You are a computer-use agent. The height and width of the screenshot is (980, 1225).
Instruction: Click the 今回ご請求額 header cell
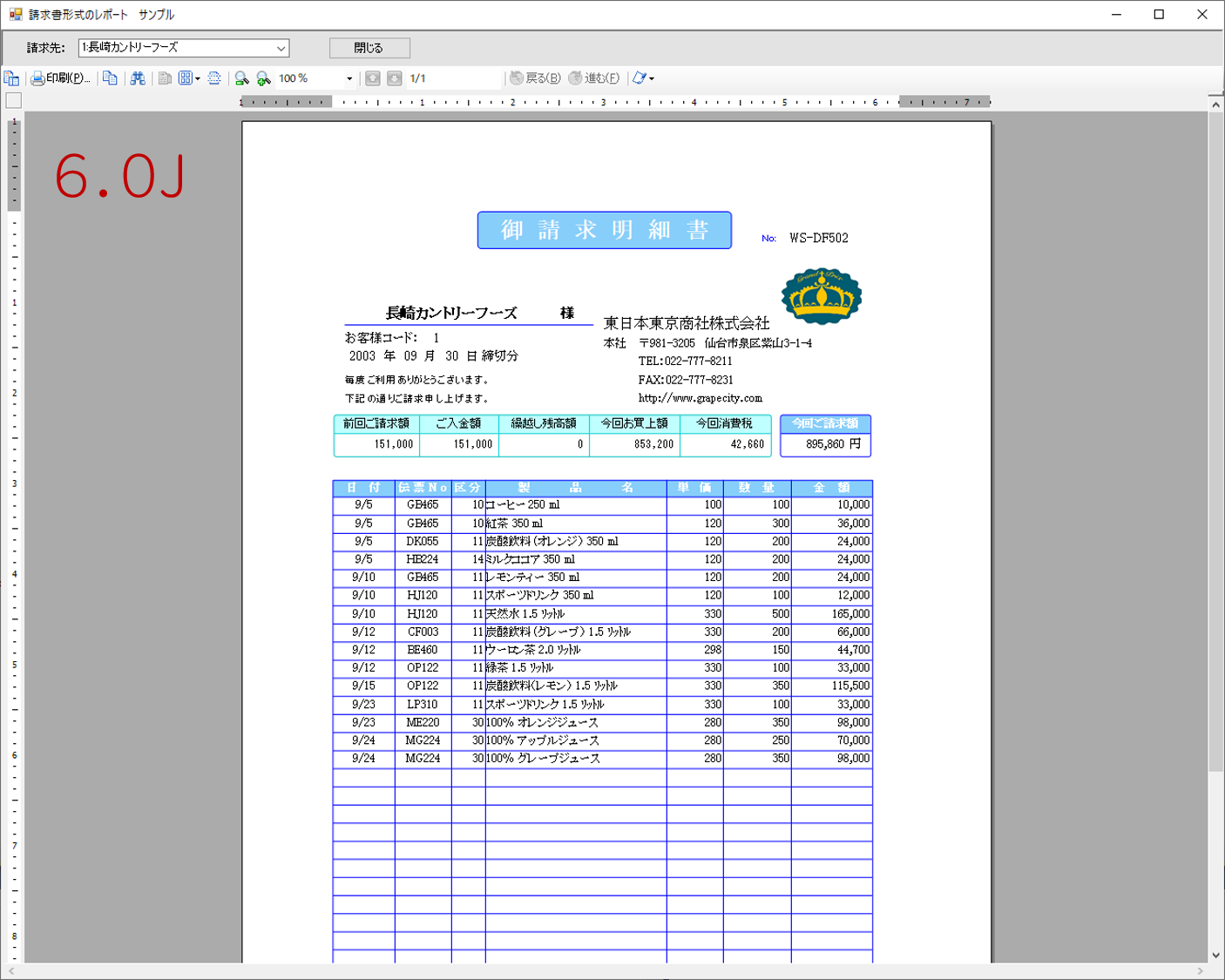coord(826,423)
